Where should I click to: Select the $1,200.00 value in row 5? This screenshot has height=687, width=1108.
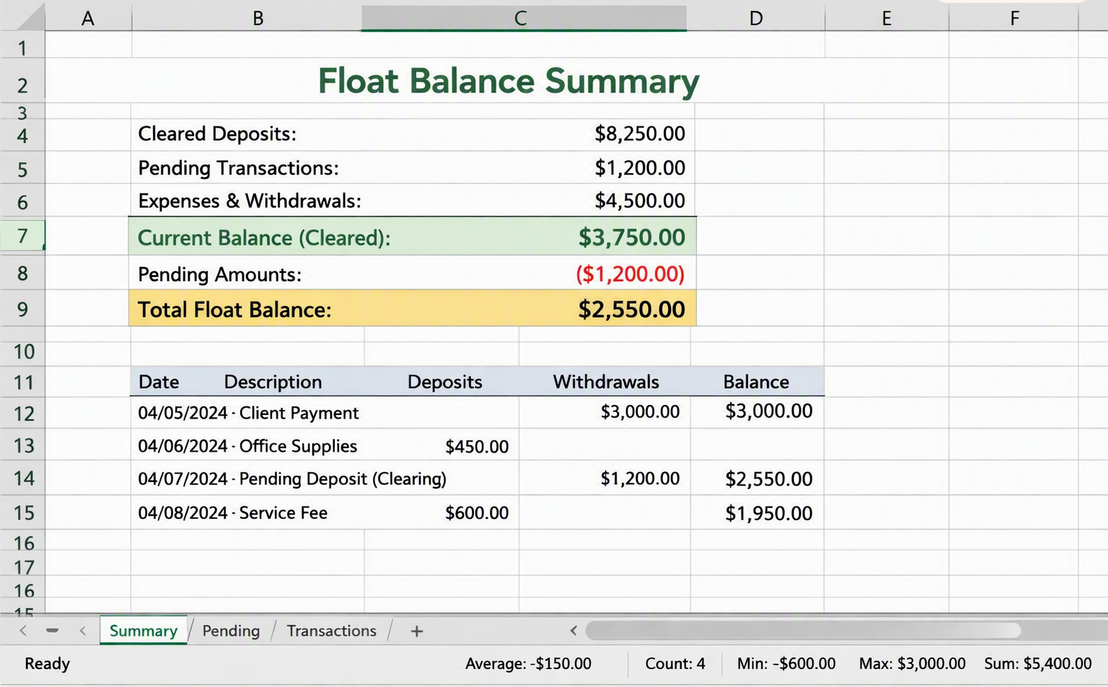click(x=640, y=168)
